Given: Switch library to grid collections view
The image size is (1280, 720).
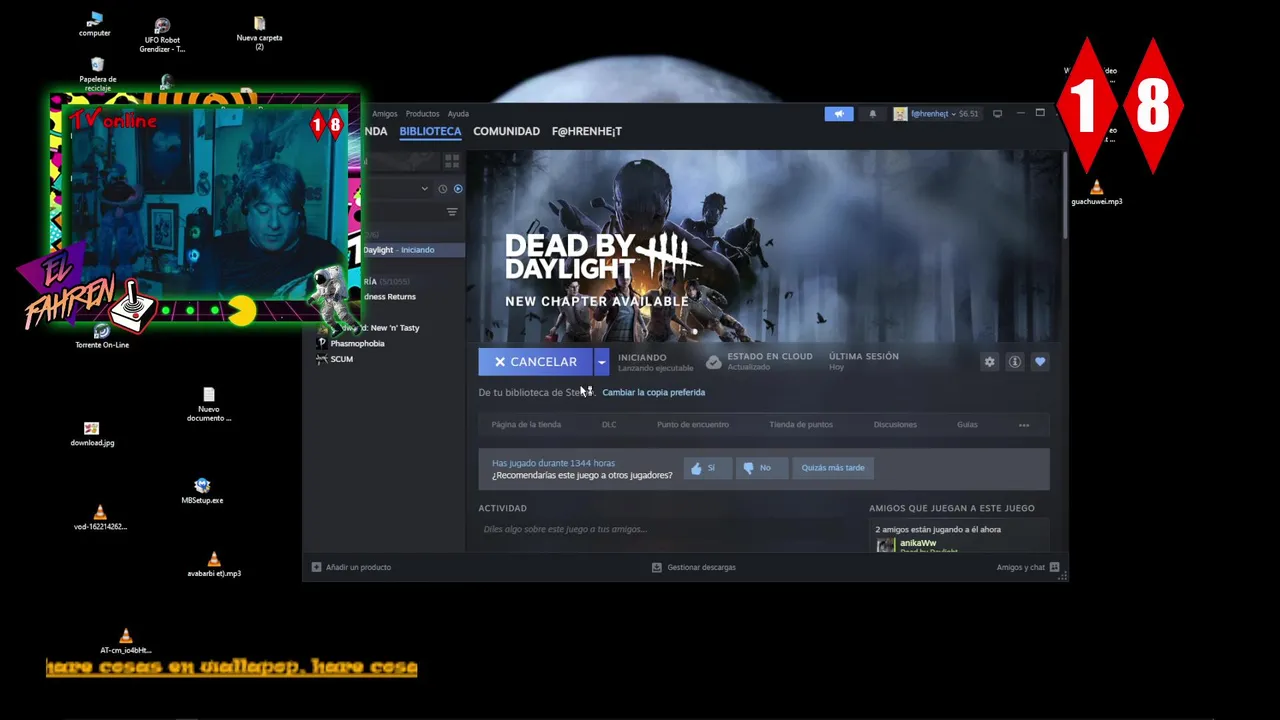Looking at the screenshot, I should [452, 161].
